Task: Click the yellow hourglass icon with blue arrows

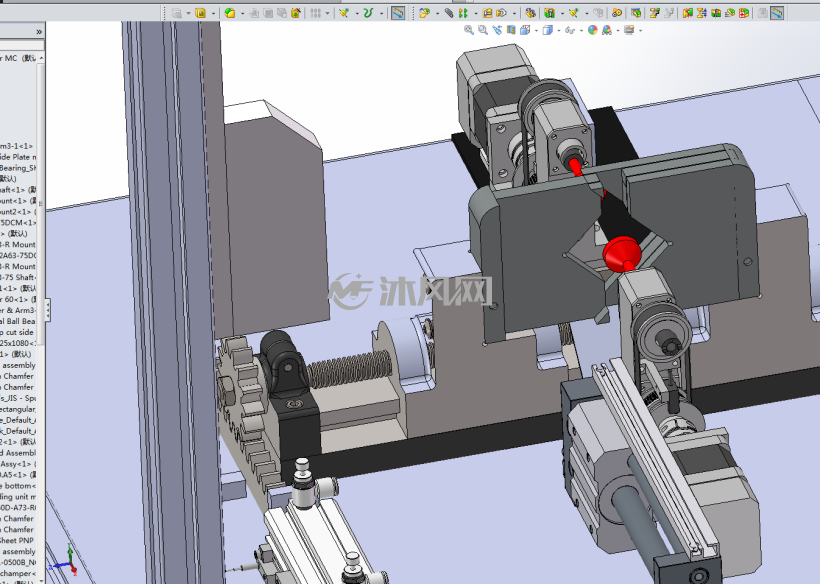Action: pos(702,13)
